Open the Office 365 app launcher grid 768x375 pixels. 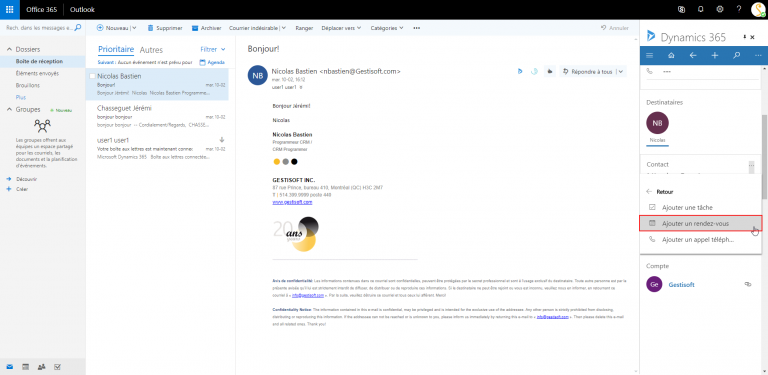pyautogui.click(x=10, y=10)
